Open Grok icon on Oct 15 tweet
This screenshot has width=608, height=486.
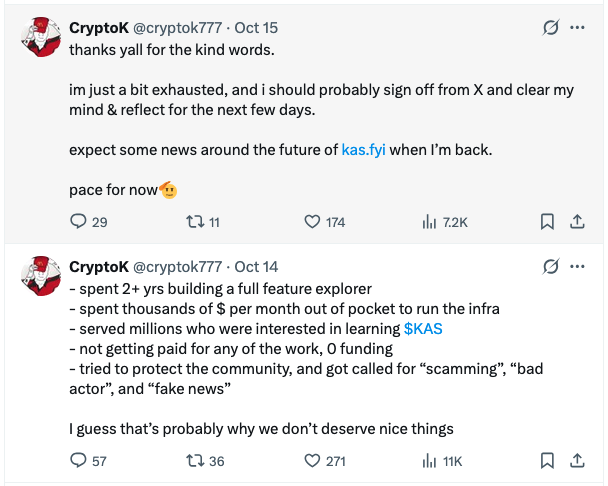549,28
